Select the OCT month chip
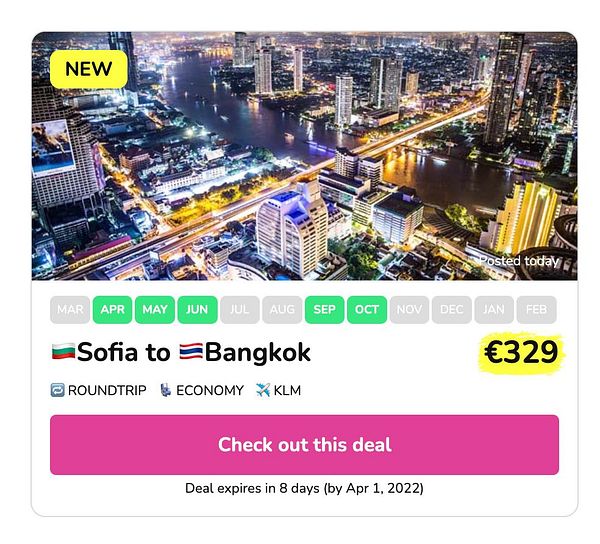The width and height of the screenshot is (600, 544). (367, 309)
